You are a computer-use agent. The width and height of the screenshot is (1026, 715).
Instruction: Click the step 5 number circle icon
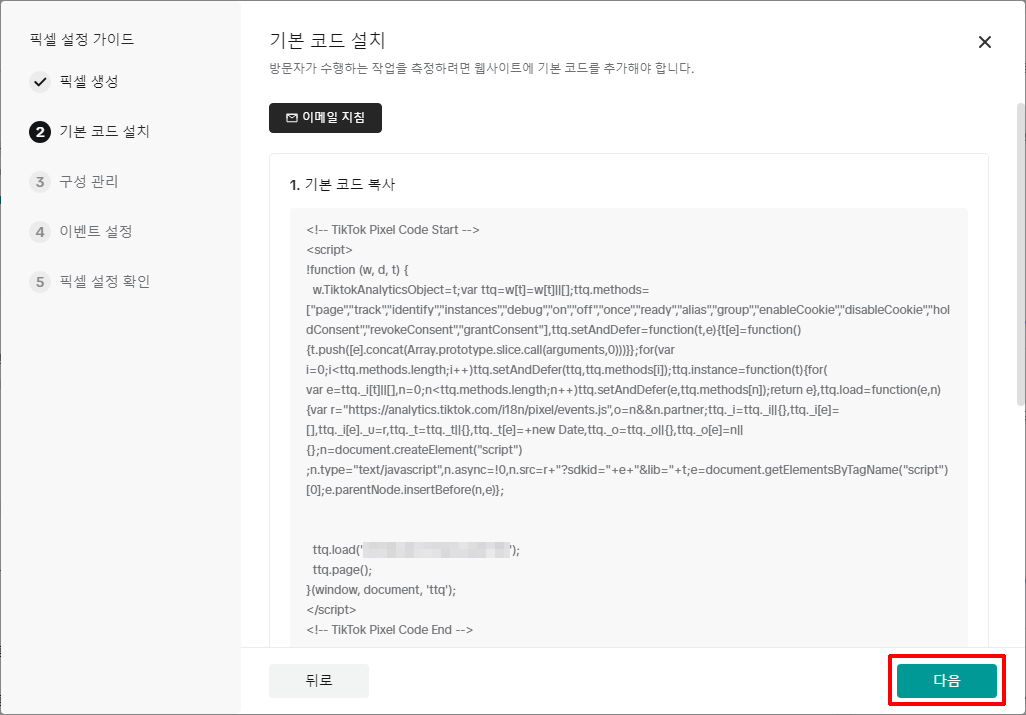40,282
